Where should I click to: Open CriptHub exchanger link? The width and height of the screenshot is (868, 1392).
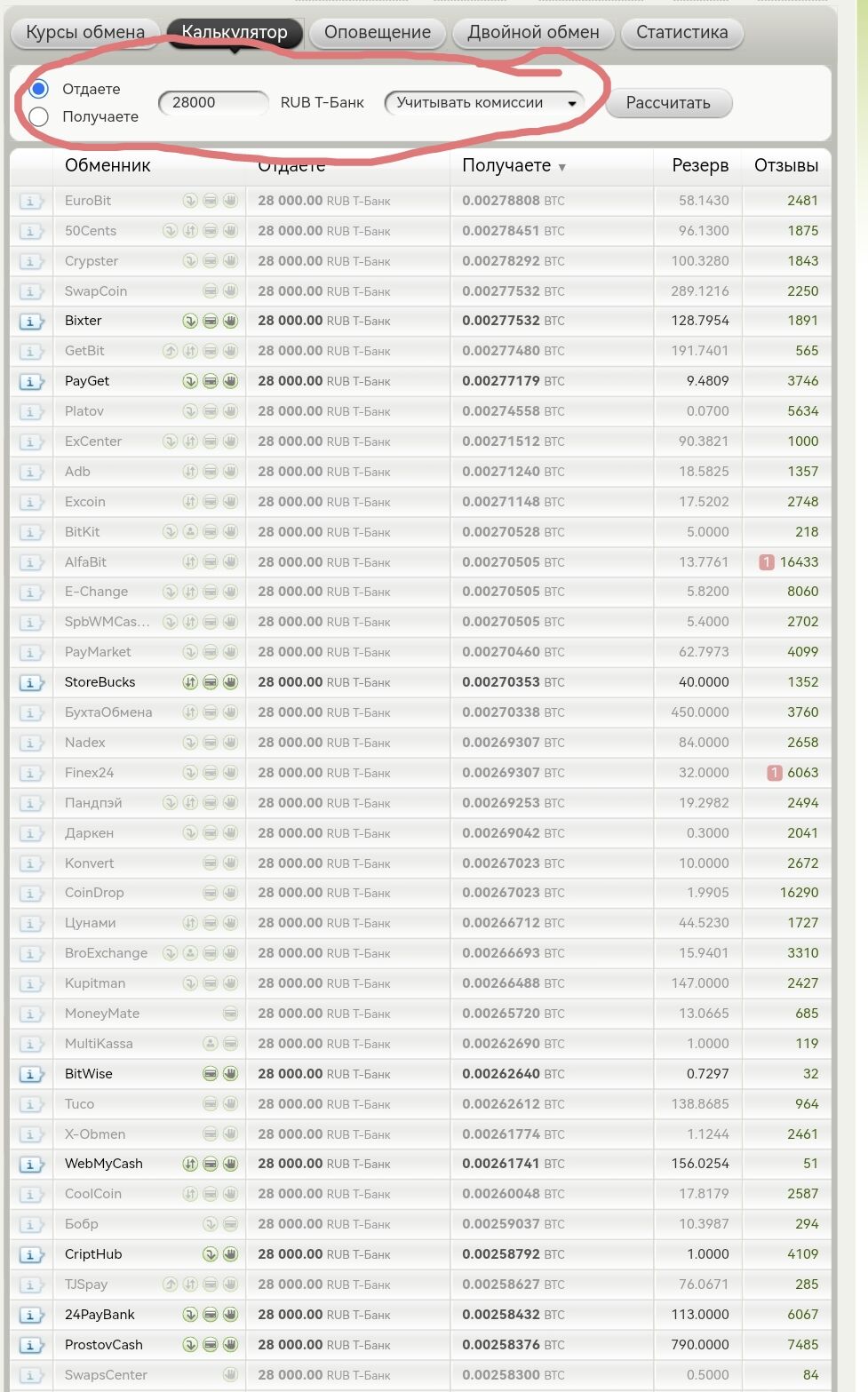tap(93, 1254)
